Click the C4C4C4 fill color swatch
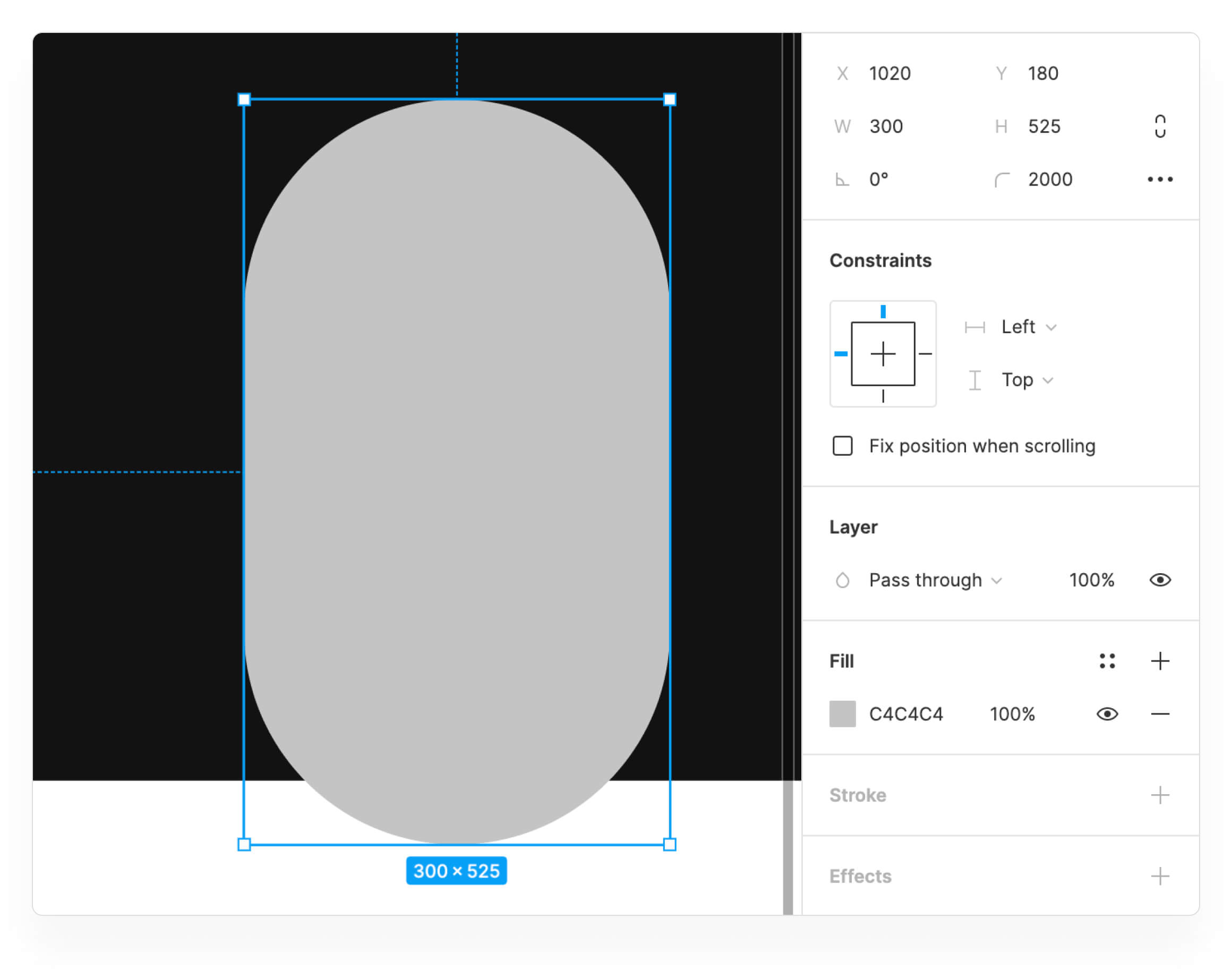This screenshot has height=969, width=1232. pyautogui.click(x=843, y=713)
